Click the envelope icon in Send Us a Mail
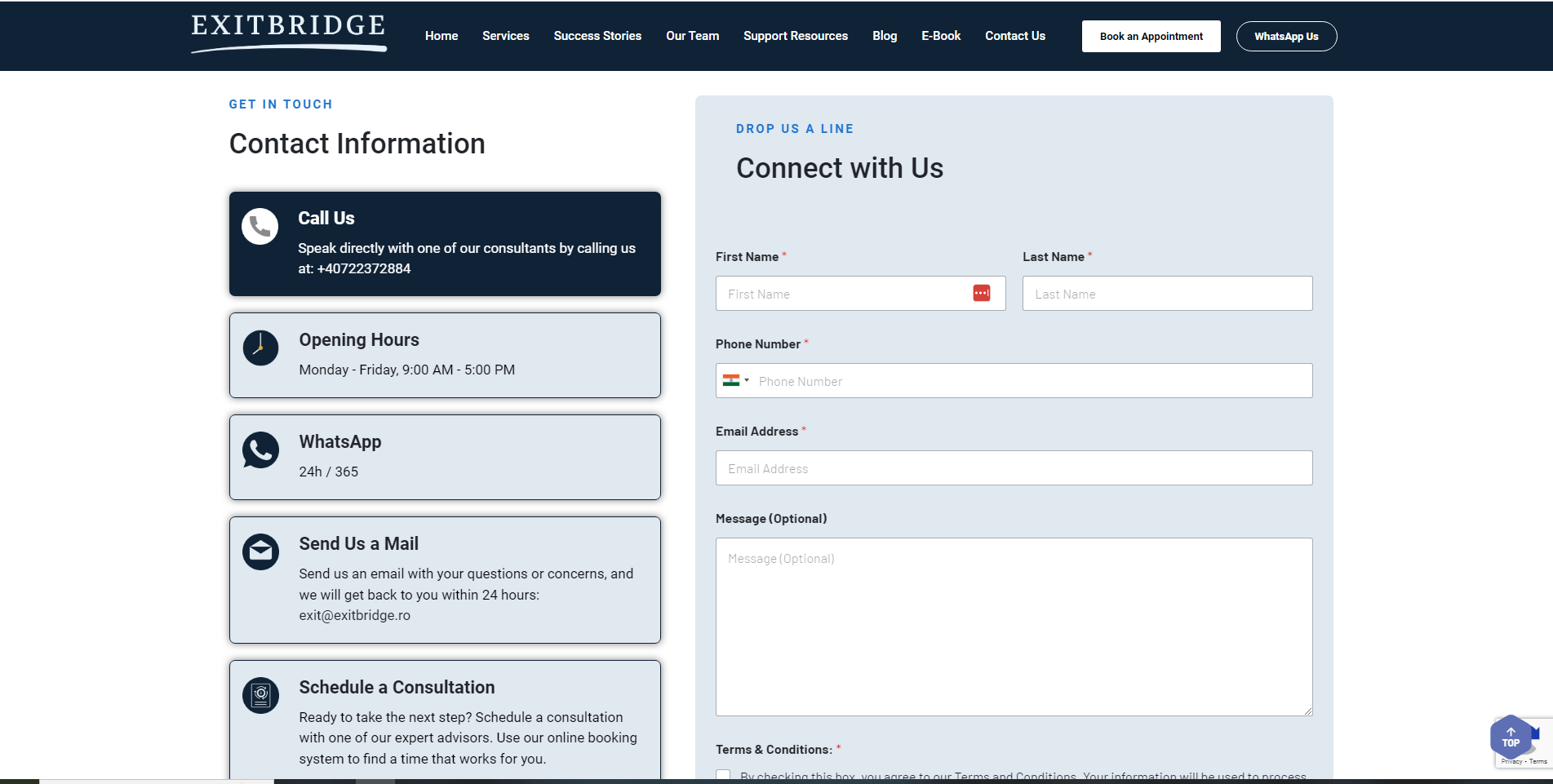The image size is (1553, 784). coord(260,551)
